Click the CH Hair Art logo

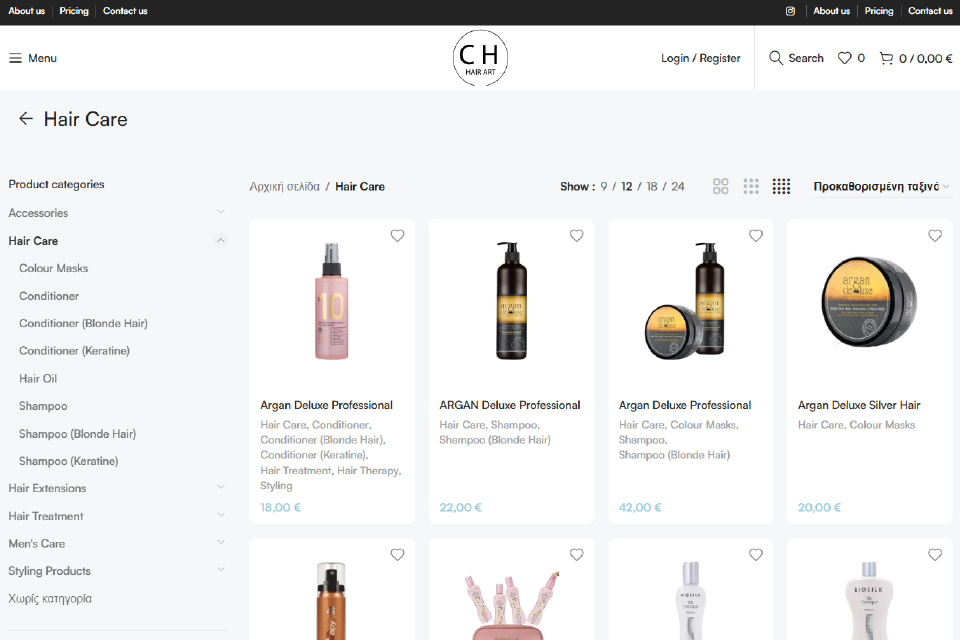point(480,58)
